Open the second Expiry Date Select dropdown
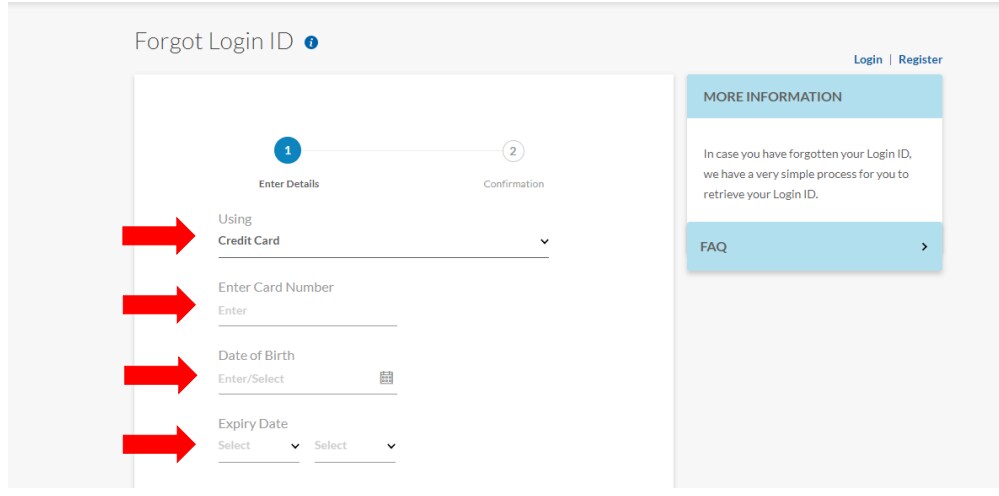The width and height of the screenshot is (999, 496). (355, 446)
